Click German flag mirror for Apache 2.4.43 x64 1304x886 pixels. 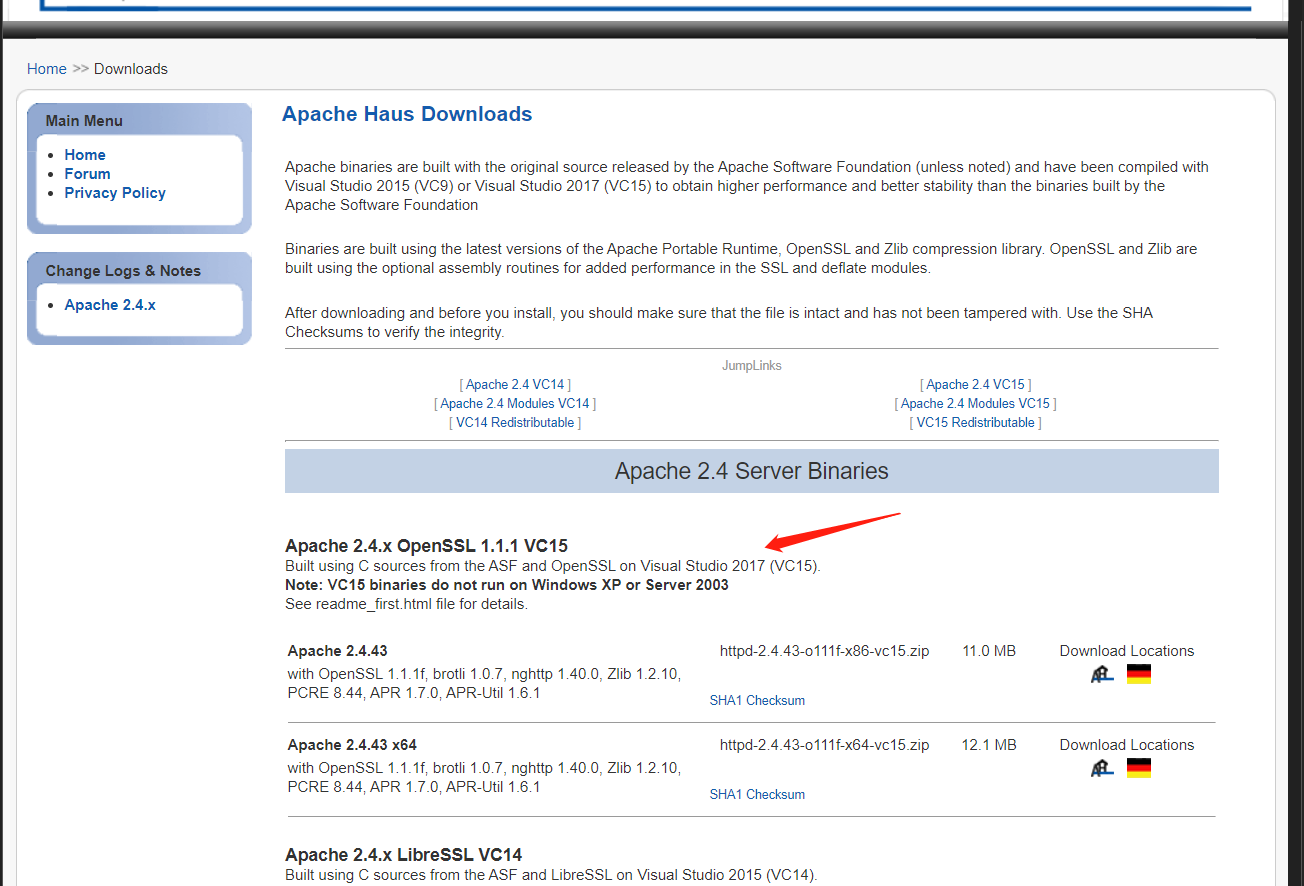tap(1139, 768)
